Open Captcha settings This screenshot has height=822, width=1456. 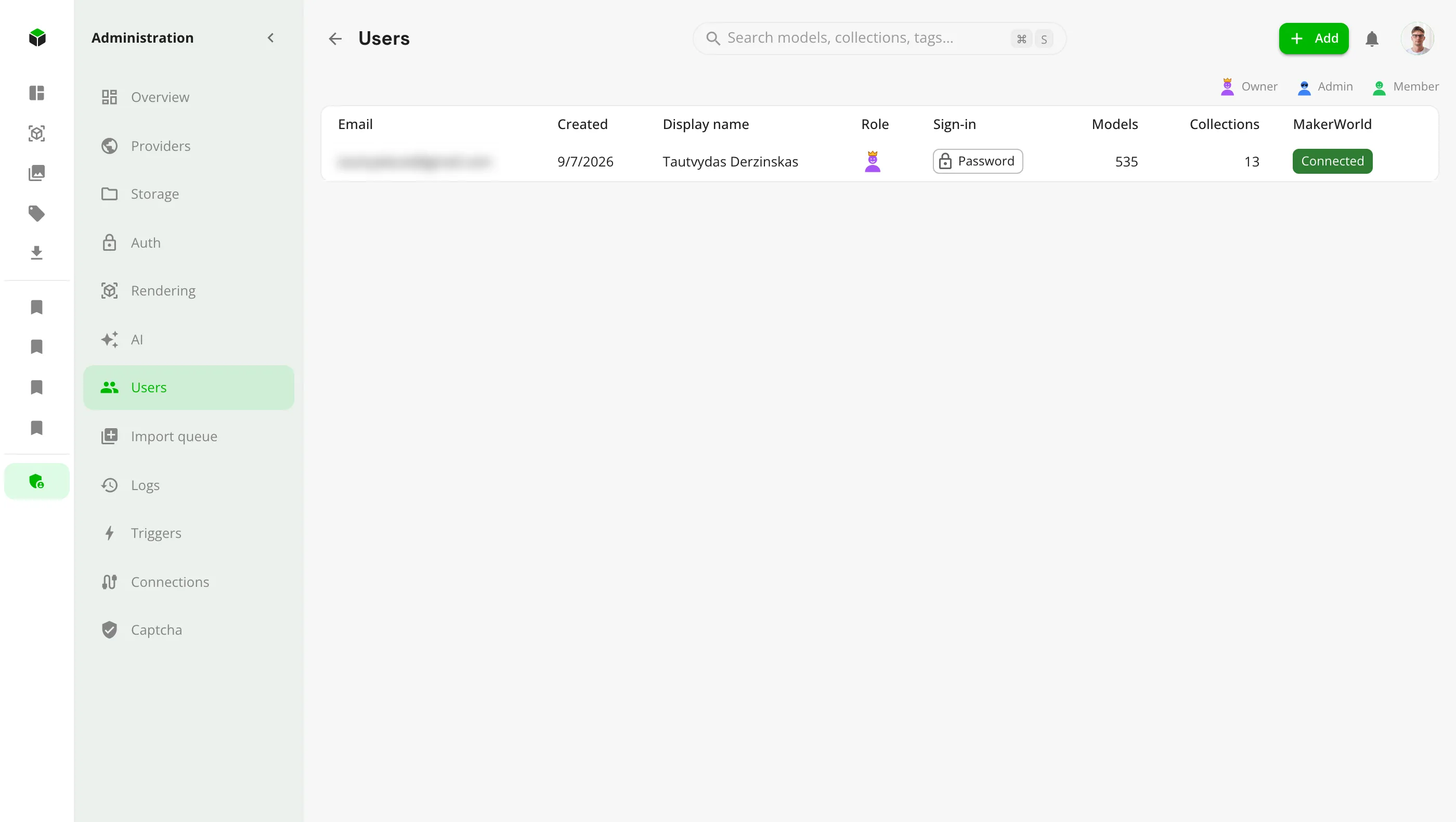tap(189, 630)
